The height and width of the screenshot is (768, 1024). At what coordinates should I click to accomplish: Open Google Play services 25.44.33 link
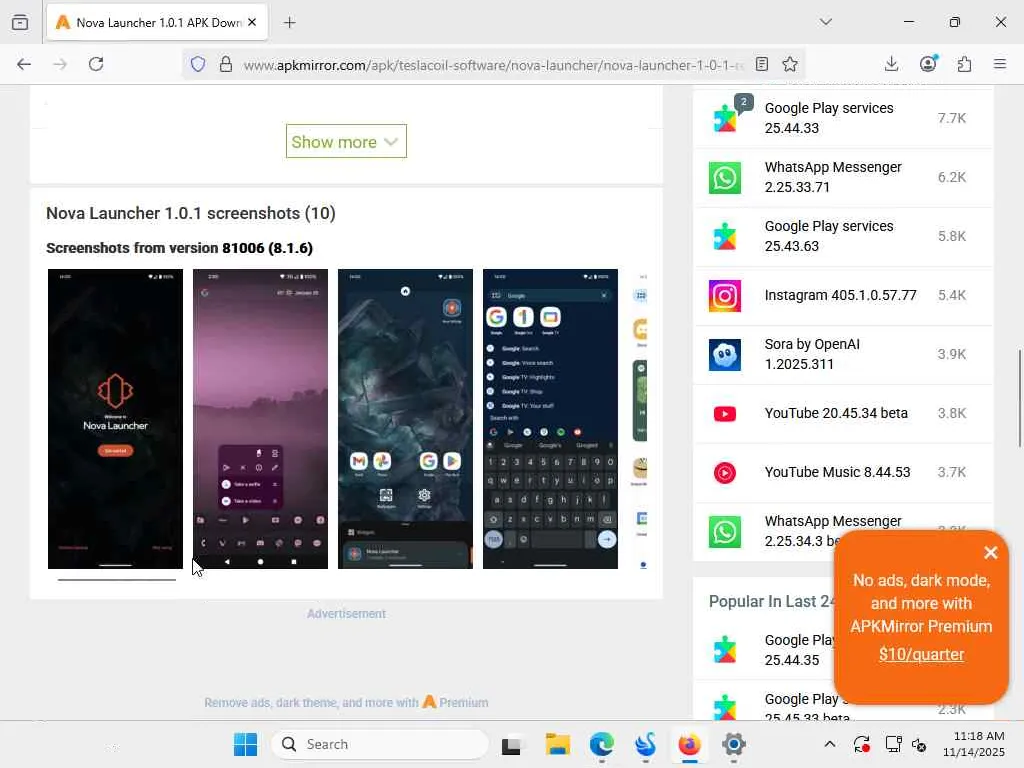(x=829, y=118)
